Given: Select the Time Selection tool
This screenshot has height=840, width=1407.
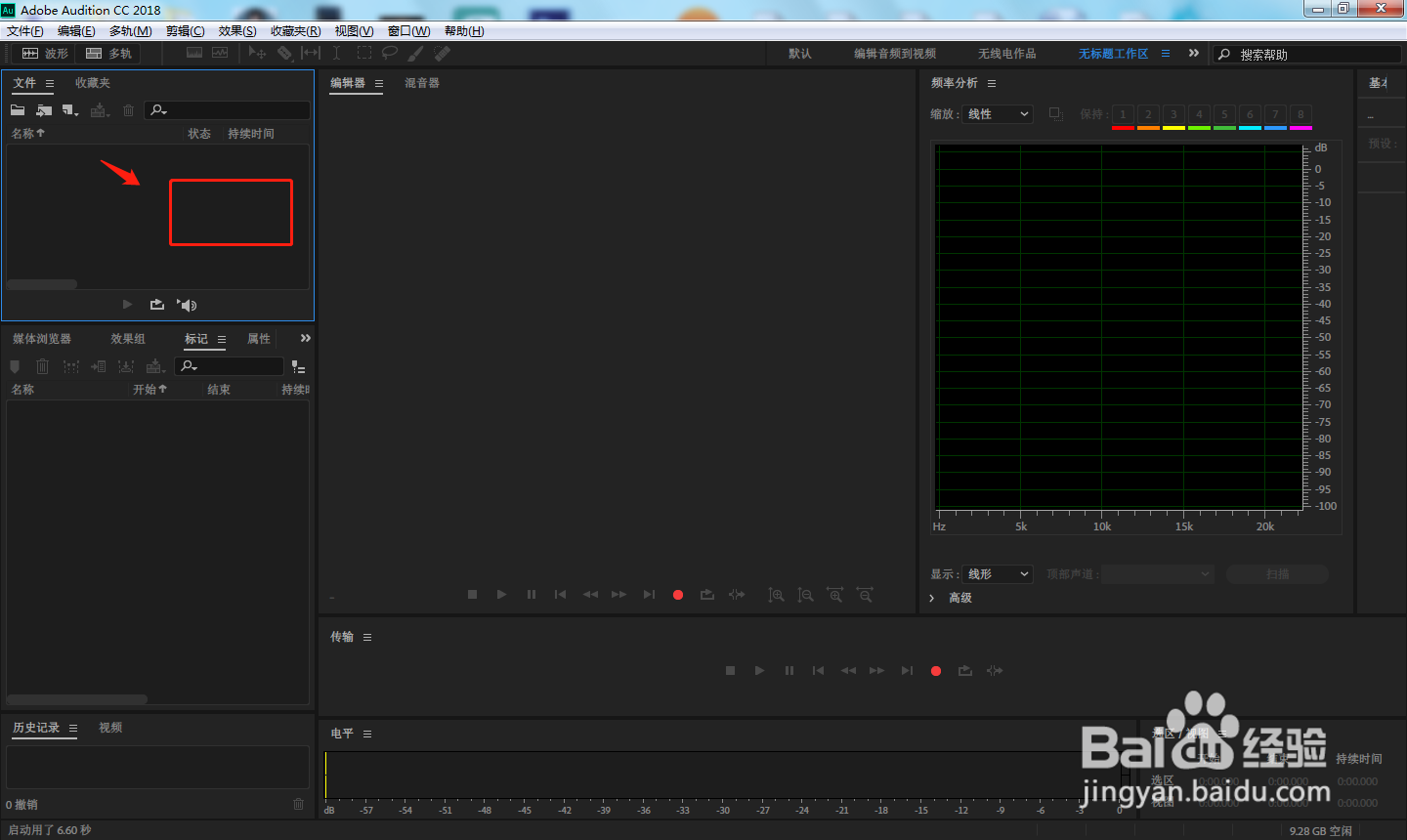Looking at the screenshot, I should click(336, 53).
